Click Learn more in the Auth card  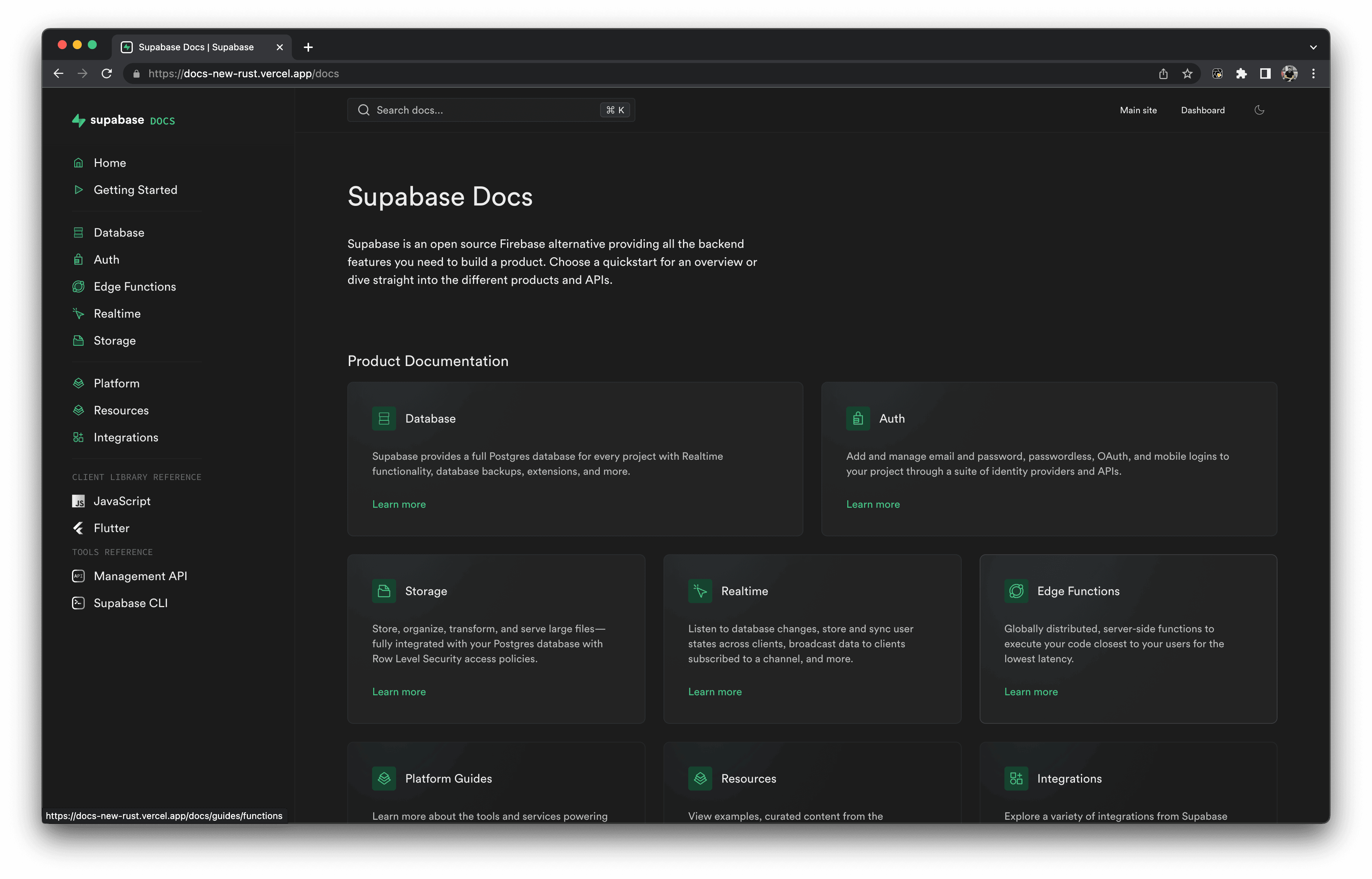[x=873, y=504]
